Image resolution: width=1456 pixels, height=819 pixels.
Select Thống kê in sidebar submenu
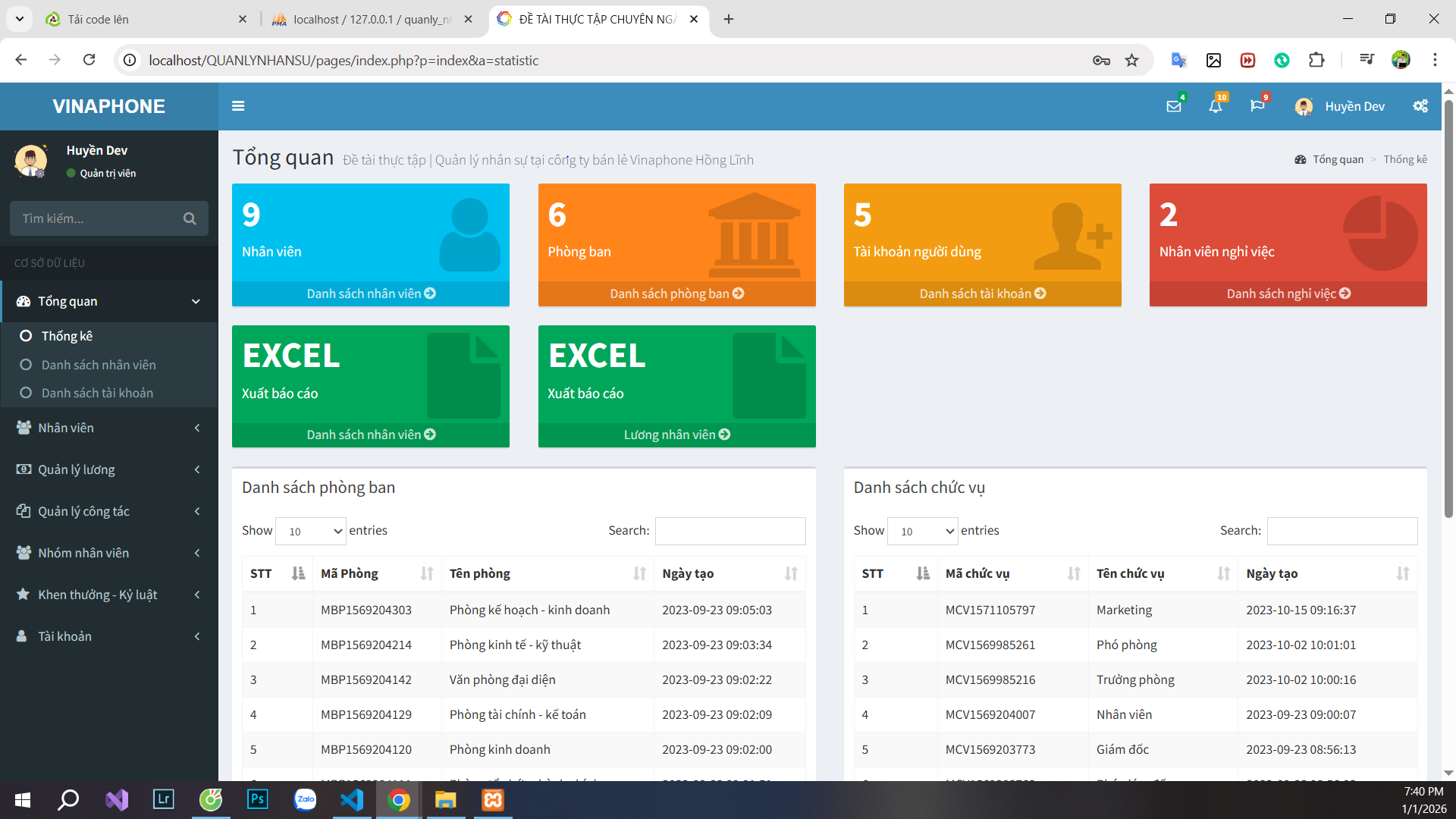[67, 336]
